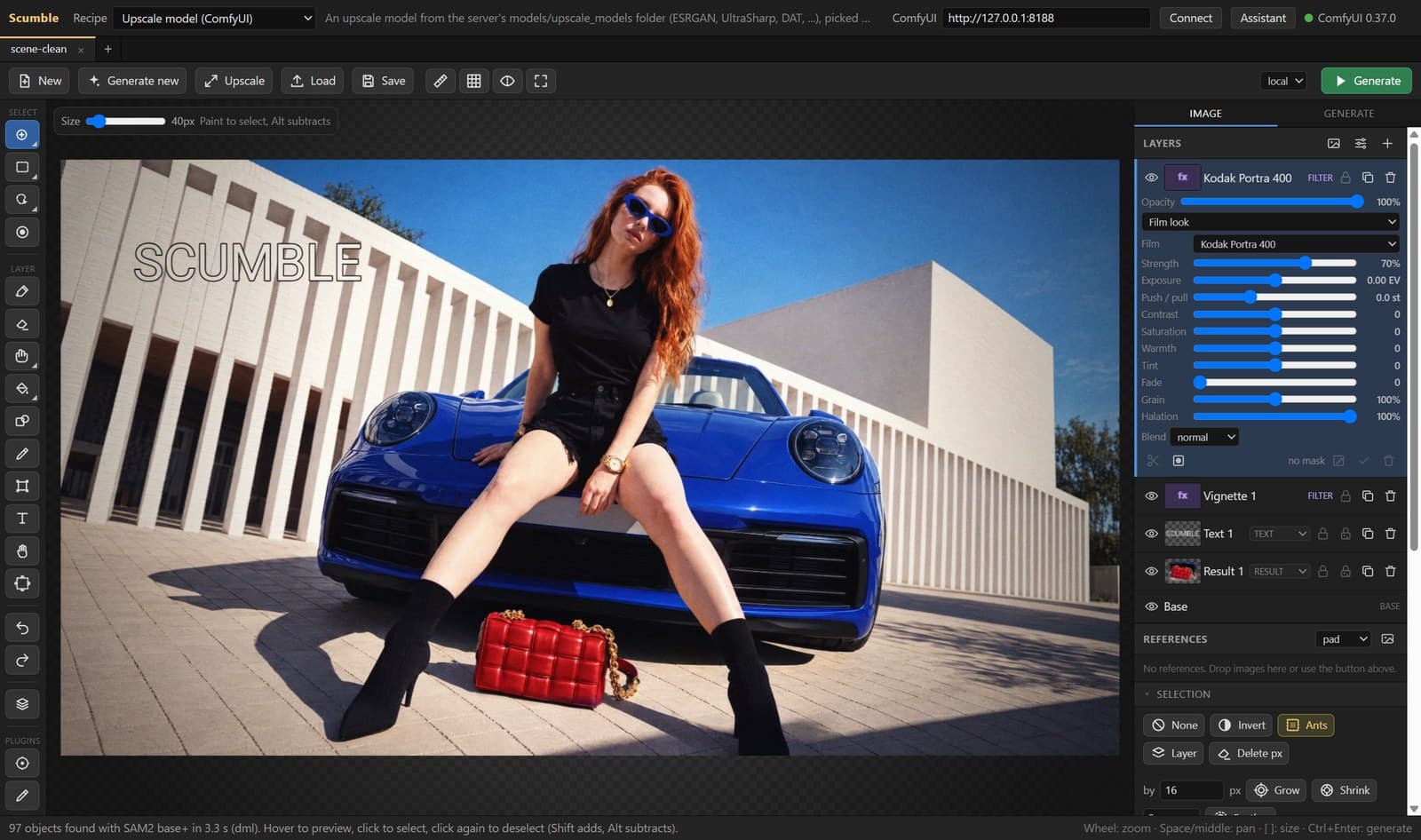Click the Invert selection button

[1241, 725]
